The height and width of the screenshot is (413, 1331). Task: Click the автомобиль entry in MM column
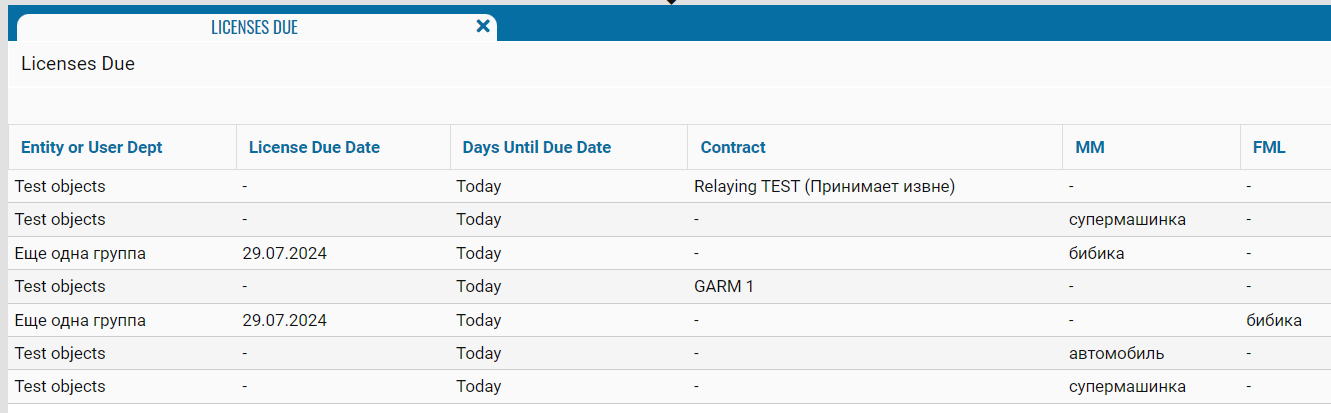tap(1116, 354)
